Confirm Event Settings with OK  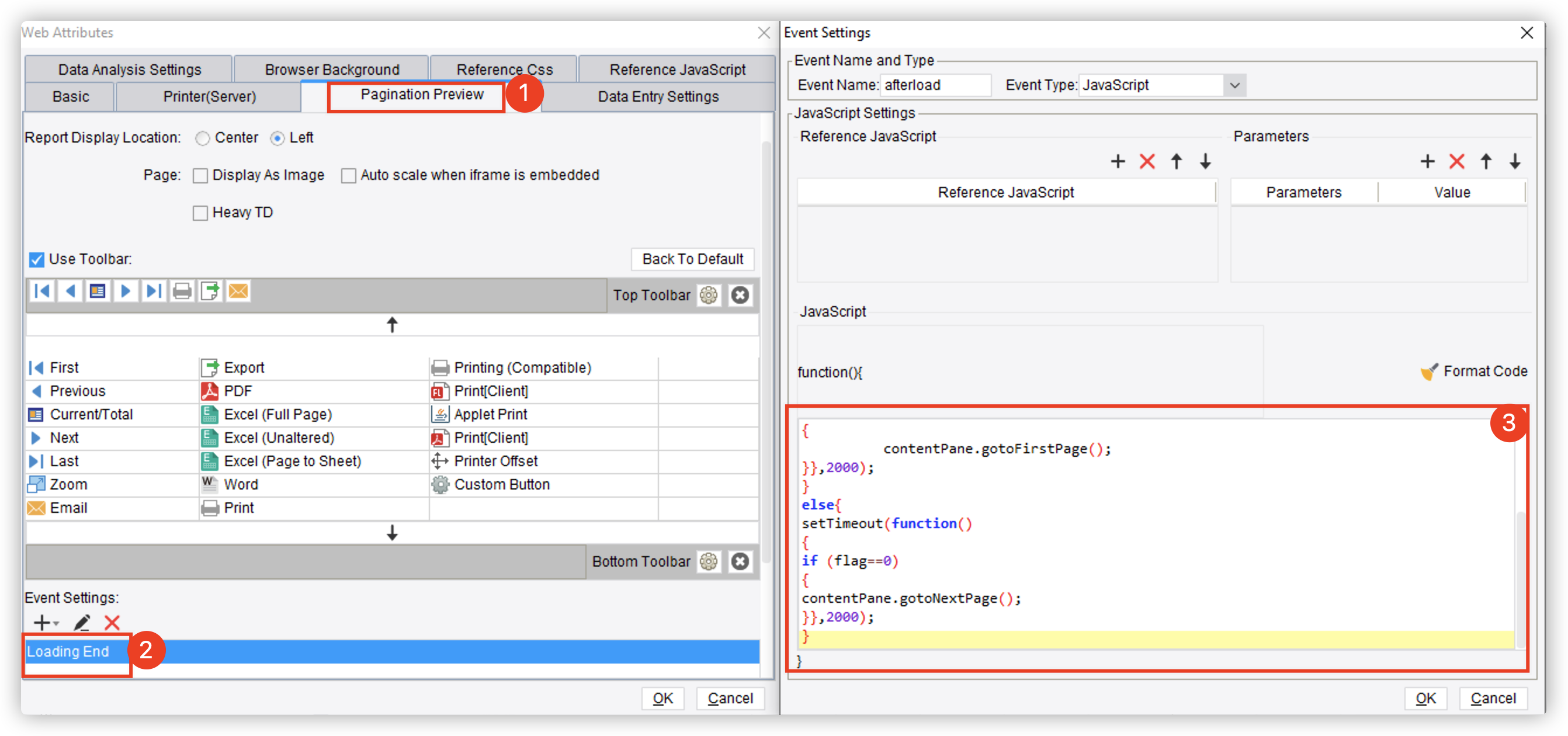pyautogui.click(x=1425, y=698)
